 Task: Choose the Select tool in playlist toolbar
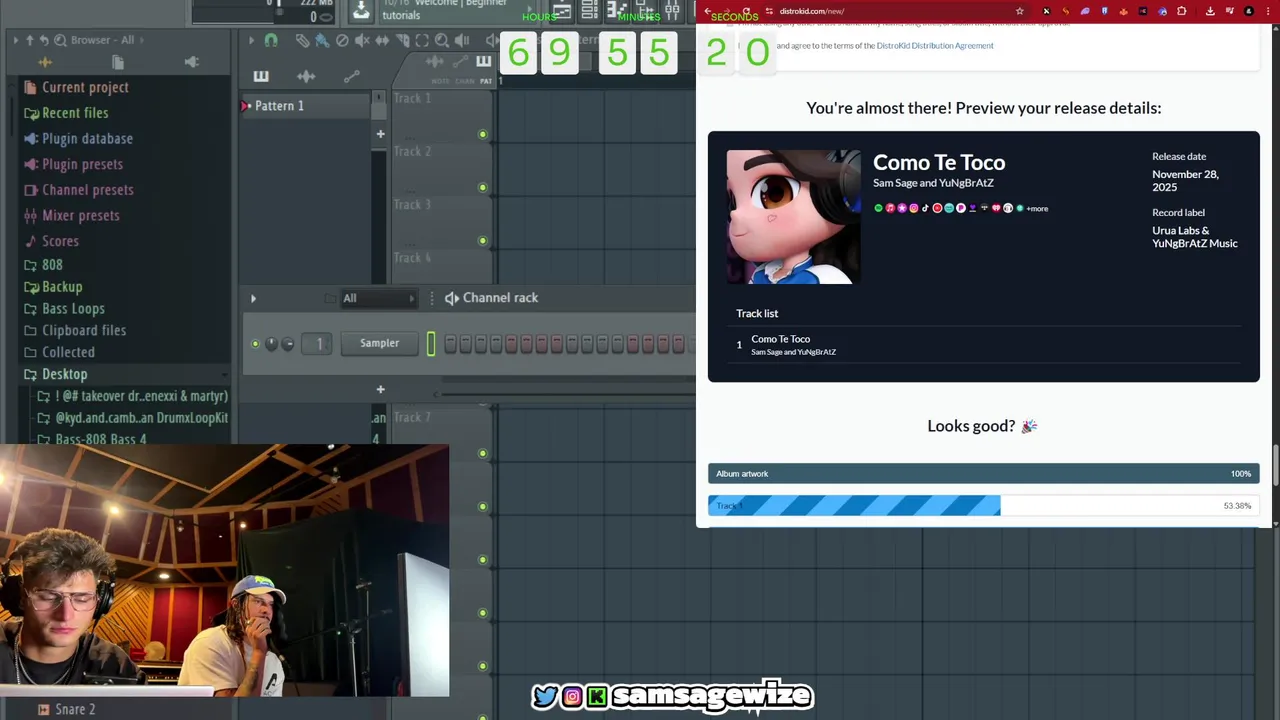click(x=422, y=40)
